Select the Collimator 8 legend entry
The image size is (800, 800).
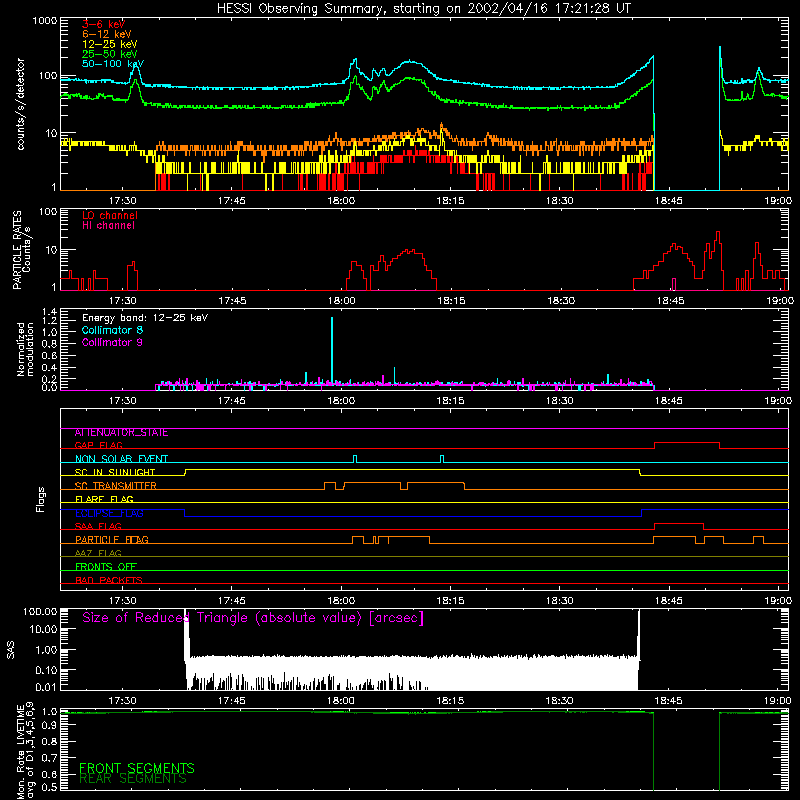click(x=112, y=330)
